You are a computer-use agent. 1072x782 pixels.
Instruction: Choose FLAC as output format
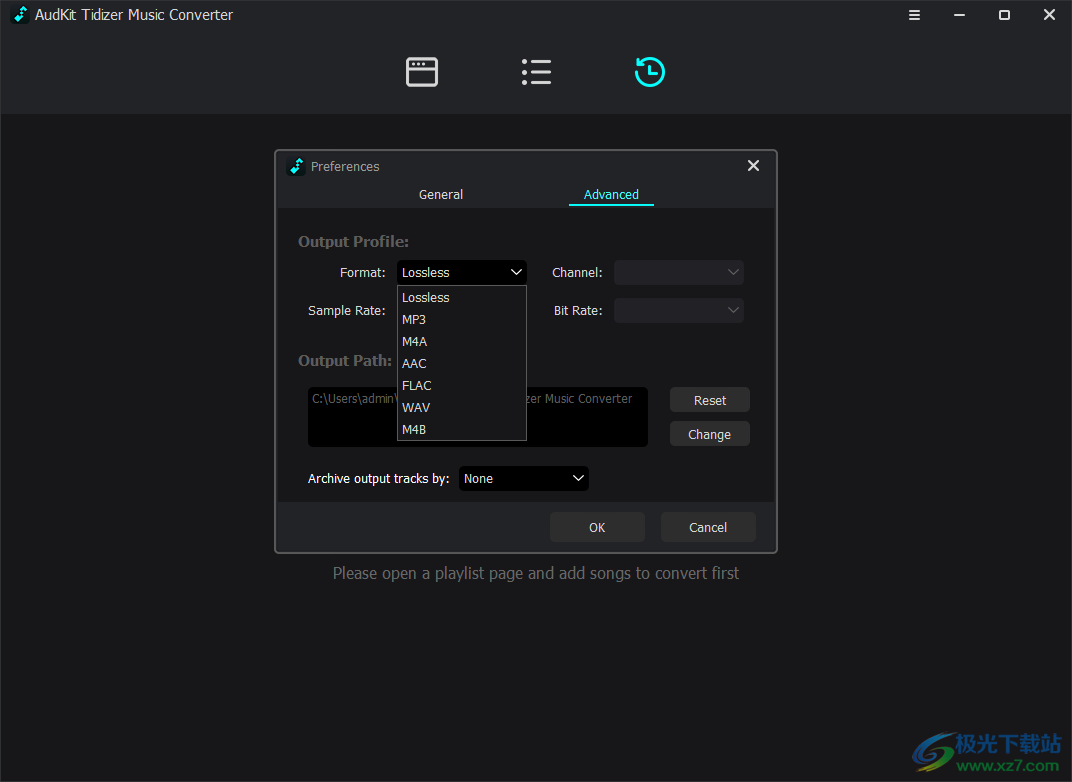tap(416, 385)
